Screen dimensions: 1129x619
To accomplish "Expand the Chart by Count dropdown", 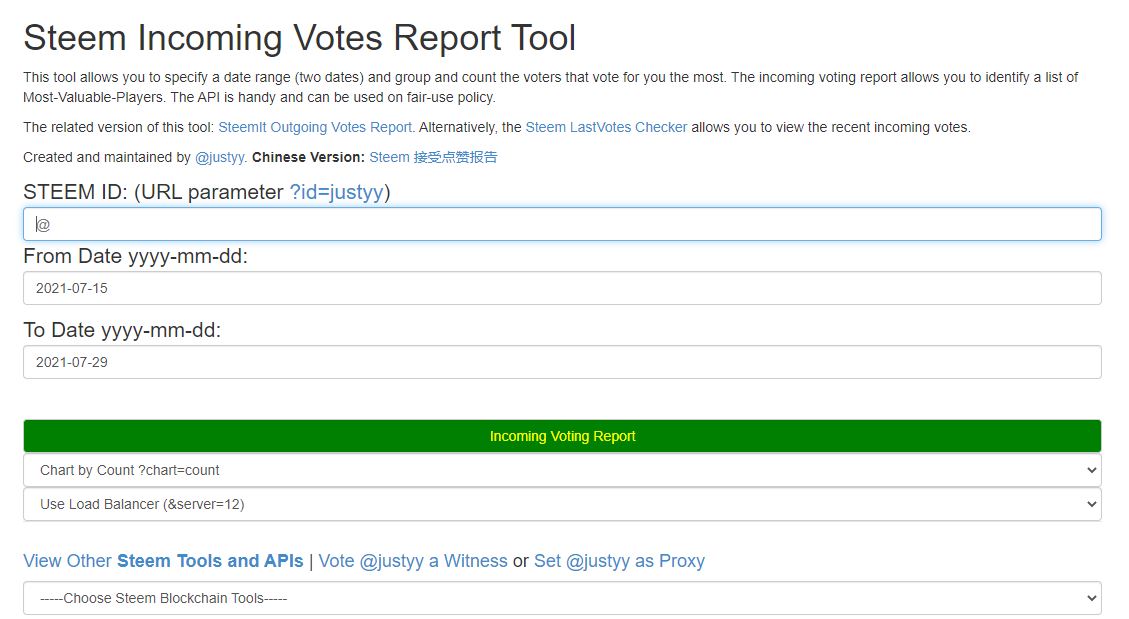I will point(562,470).
